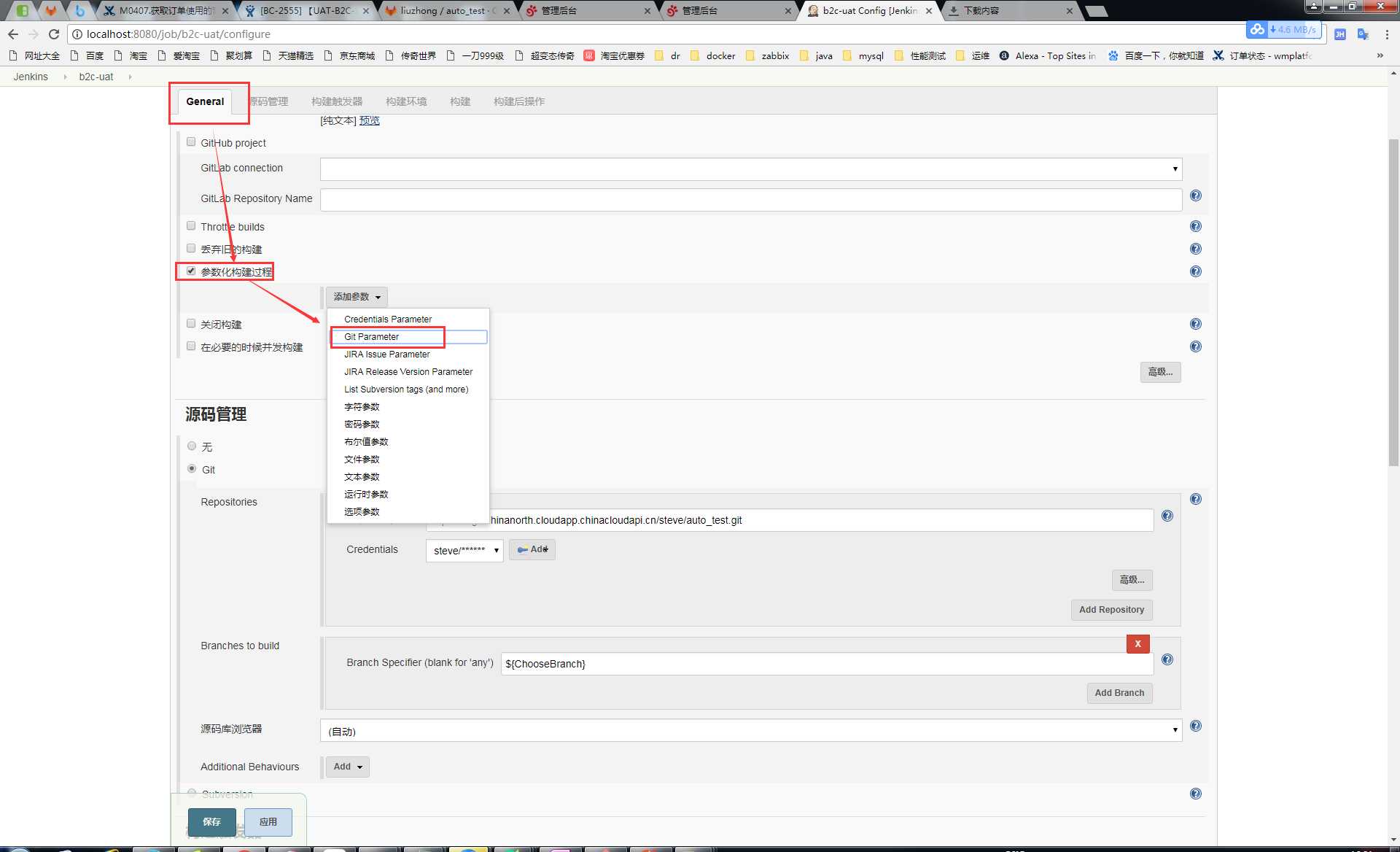The image size is (1400, 852).
Task: Open the docker bookmark folder
Action: click(712, 55)
